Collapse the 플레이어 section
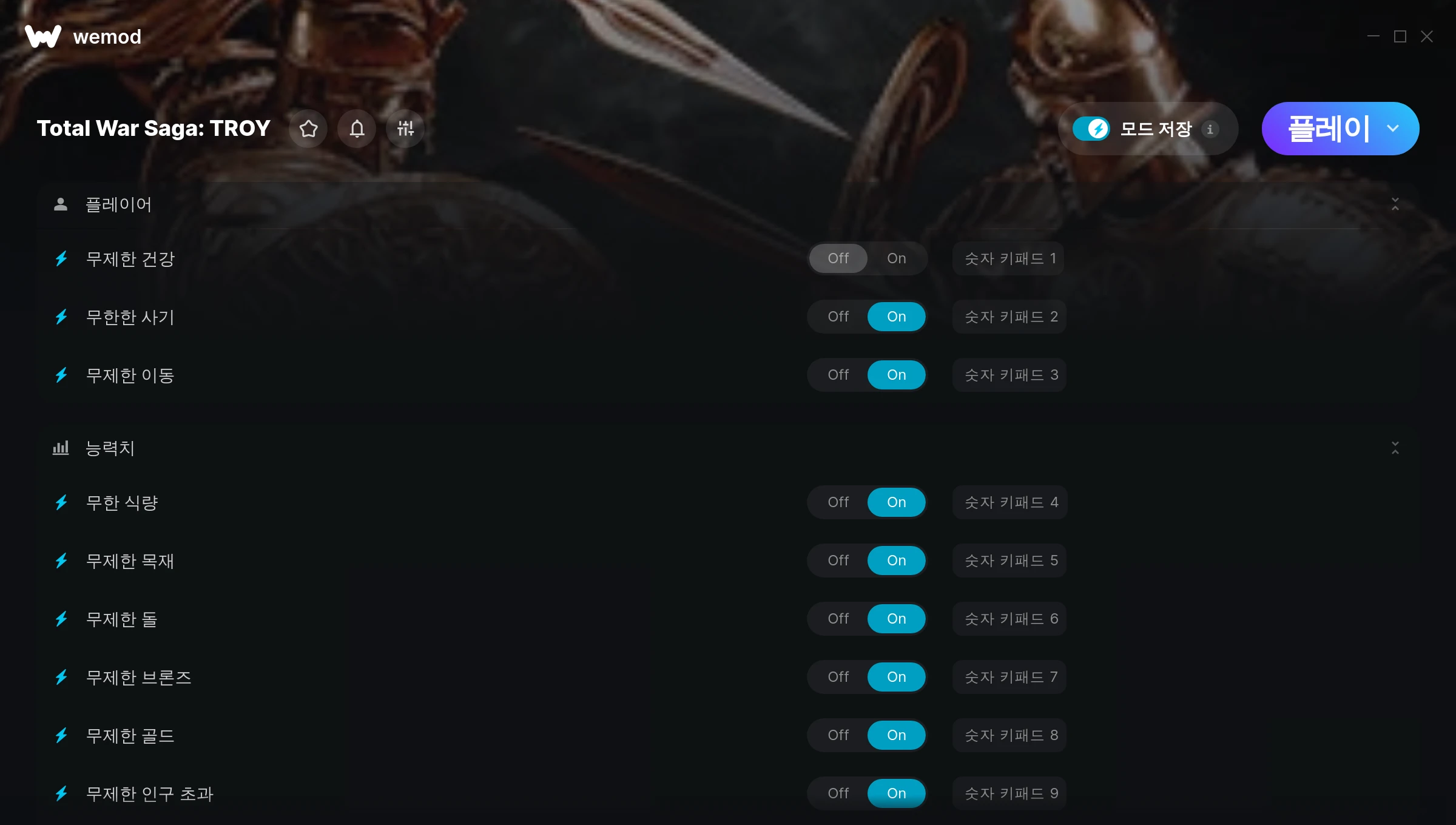Image resolution: width=1456 pixels, height=825 pixels. coord(1395,204)
